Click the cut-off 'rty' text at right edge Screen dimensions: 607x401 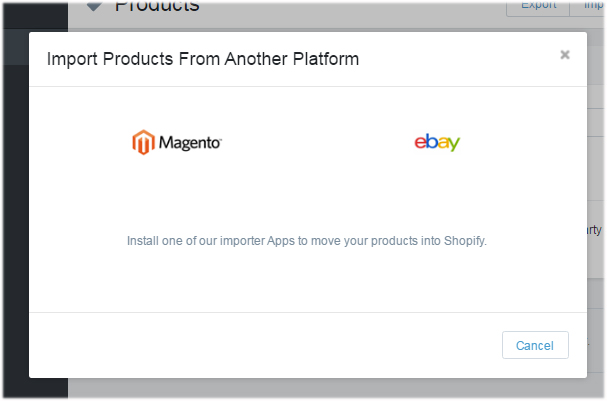[x=594, y=230]
